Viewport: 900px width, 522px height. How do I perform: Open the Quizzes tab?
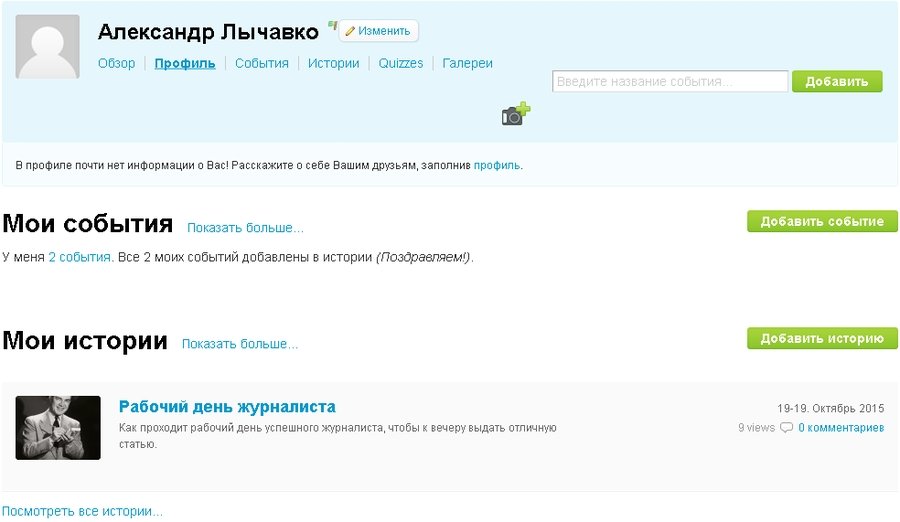(401, 63)
